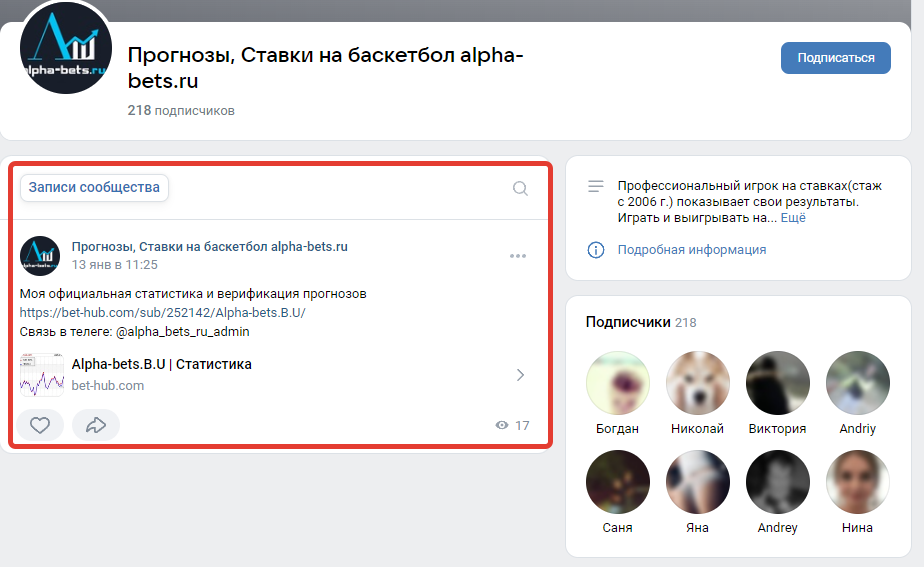Open the Подписчики section heading
This screenshot has width=924, height=567.
click(x=627, y=322)
